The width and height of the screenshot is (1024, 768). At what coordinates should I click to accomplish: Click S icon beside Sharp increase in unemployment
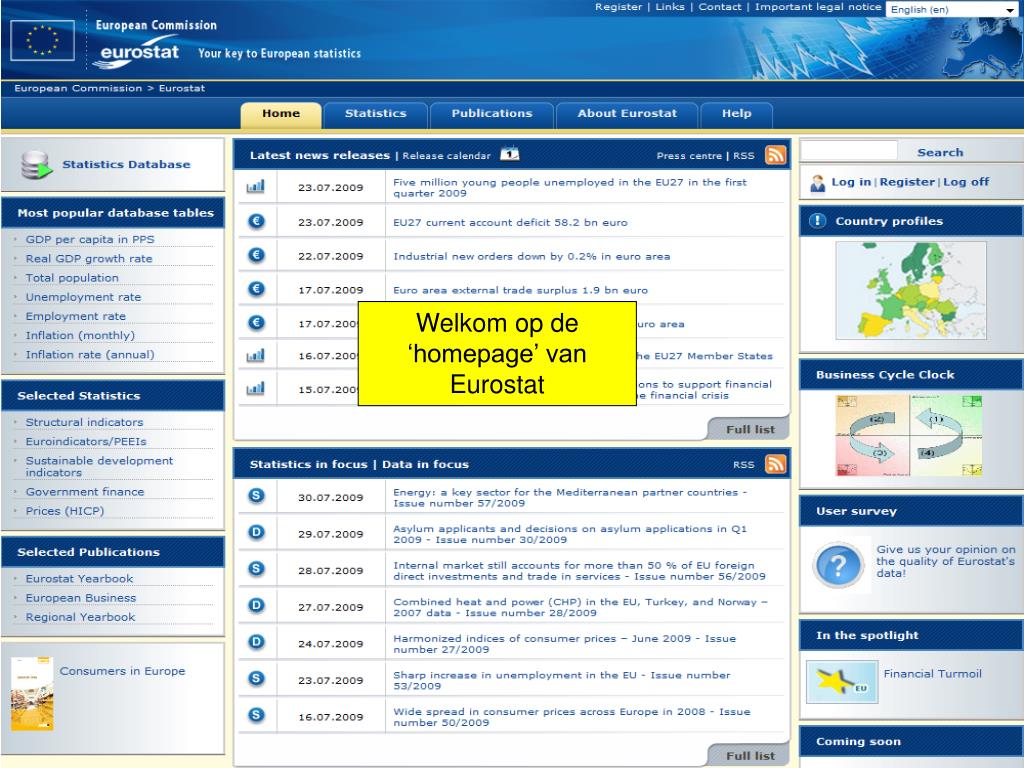coord(257,679)
